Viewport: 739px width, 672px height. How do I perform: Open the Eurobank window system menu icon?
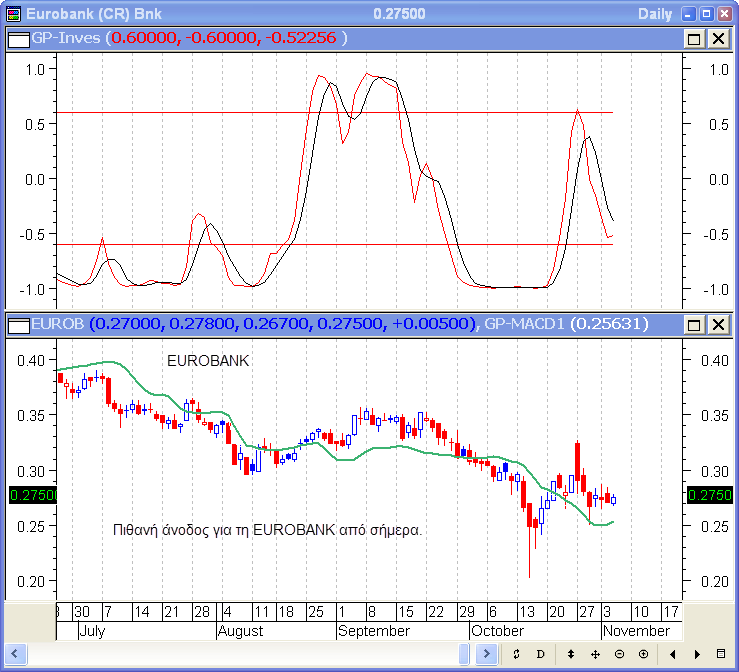tap(12, 13)
